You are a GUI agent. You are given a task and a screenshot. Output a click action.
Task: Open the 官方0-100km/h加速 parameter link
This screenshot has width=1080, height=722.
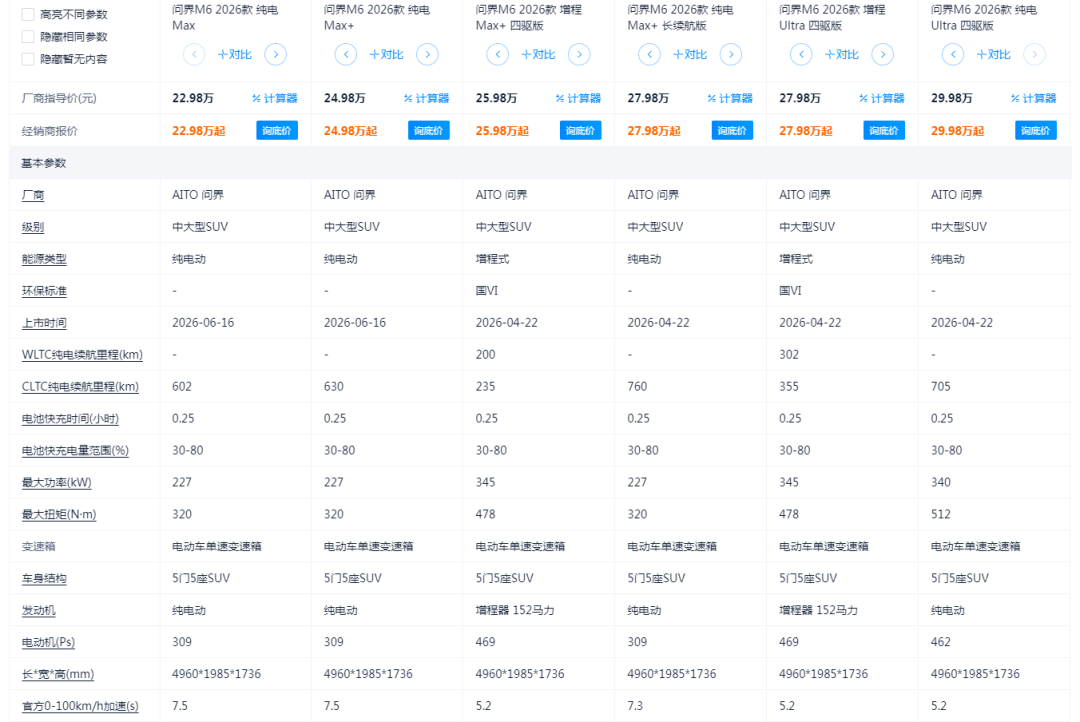click(81, 706)
